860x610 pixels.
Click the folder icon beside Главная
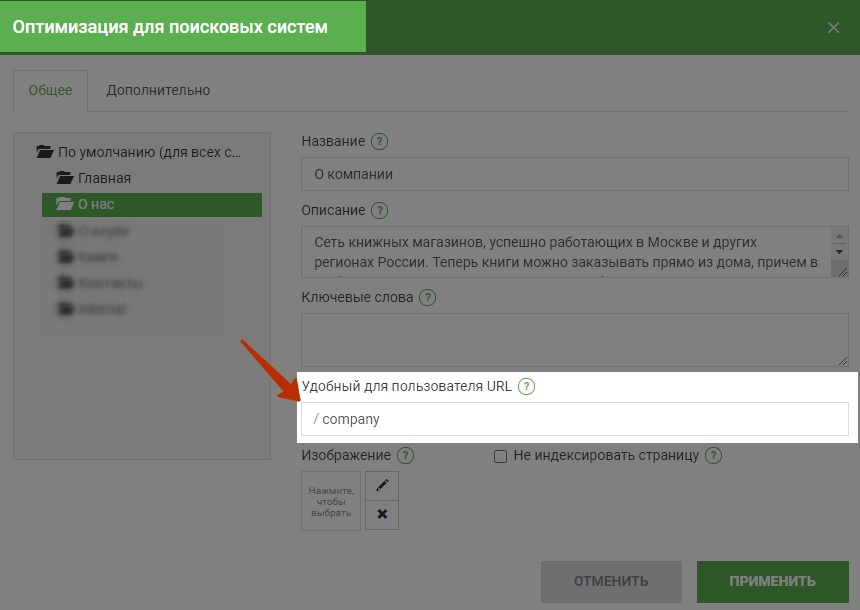[65, 178]
